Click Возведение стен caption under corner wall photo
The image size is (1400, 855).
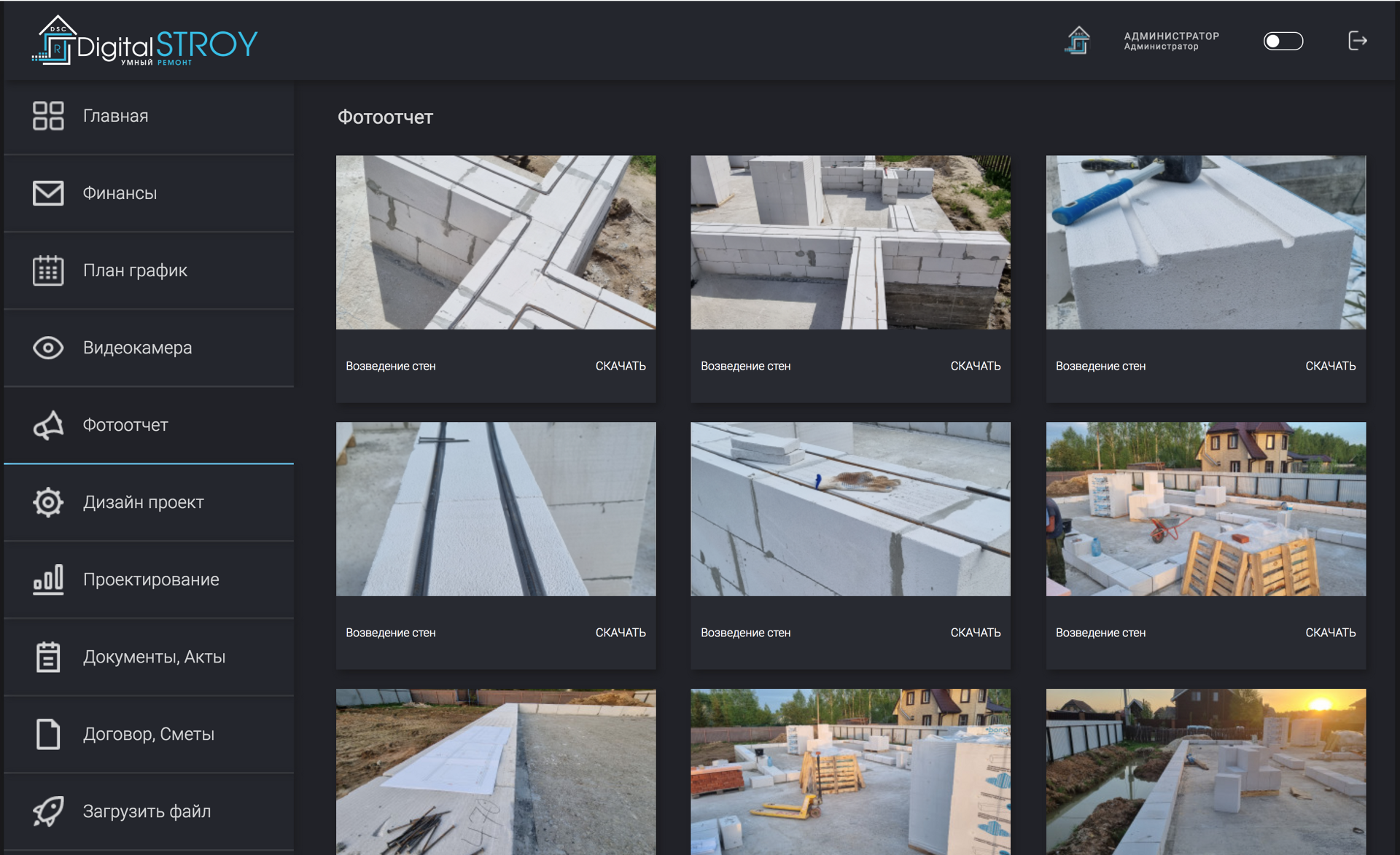click(x=390, y=366)
